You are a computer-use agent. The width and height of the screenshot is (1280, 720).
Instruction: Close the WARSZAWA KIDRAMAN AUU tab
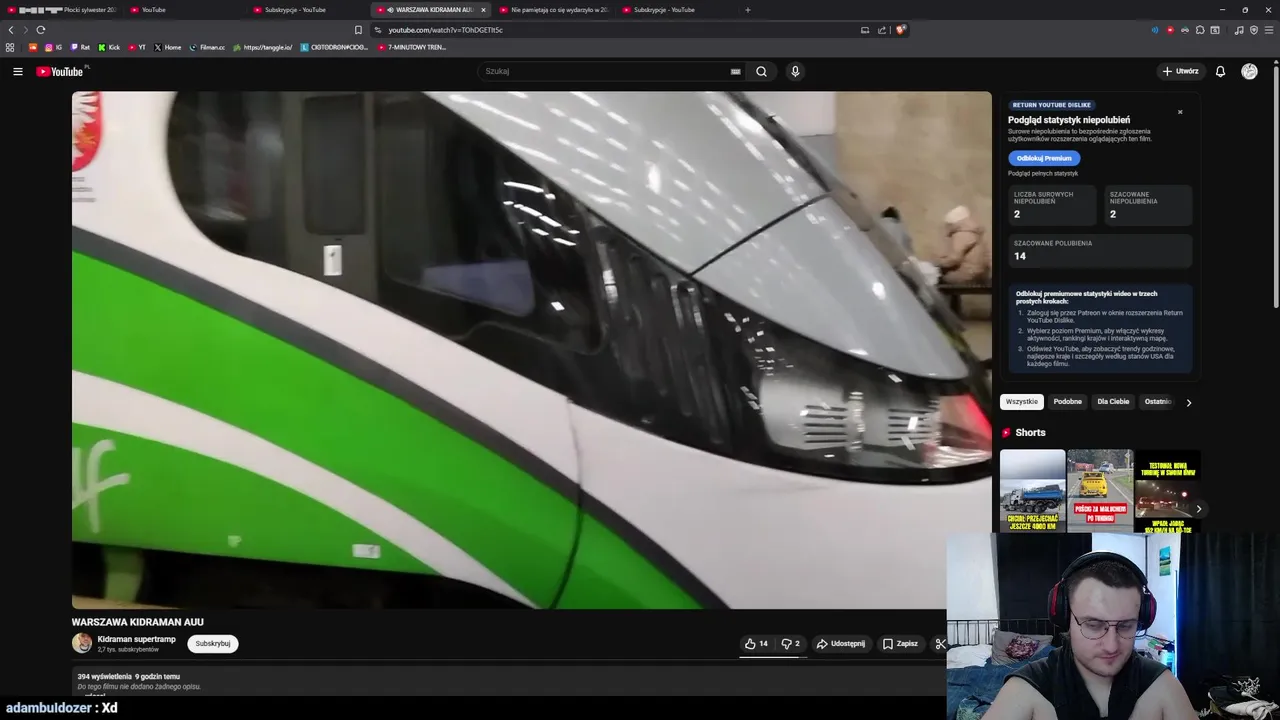point(483,10)
